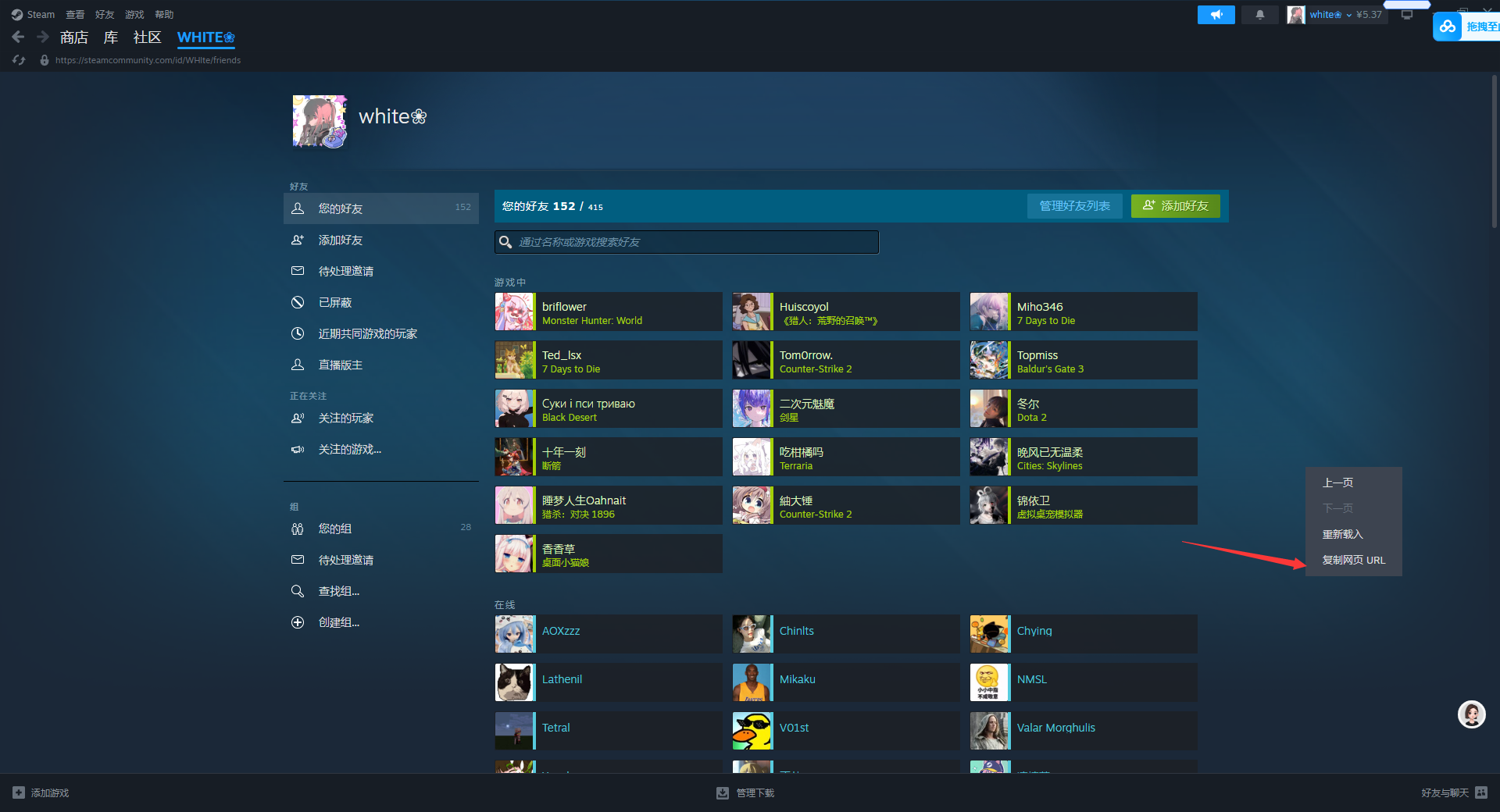Click the page scrollbar thumb

[x=1494, y=150]
